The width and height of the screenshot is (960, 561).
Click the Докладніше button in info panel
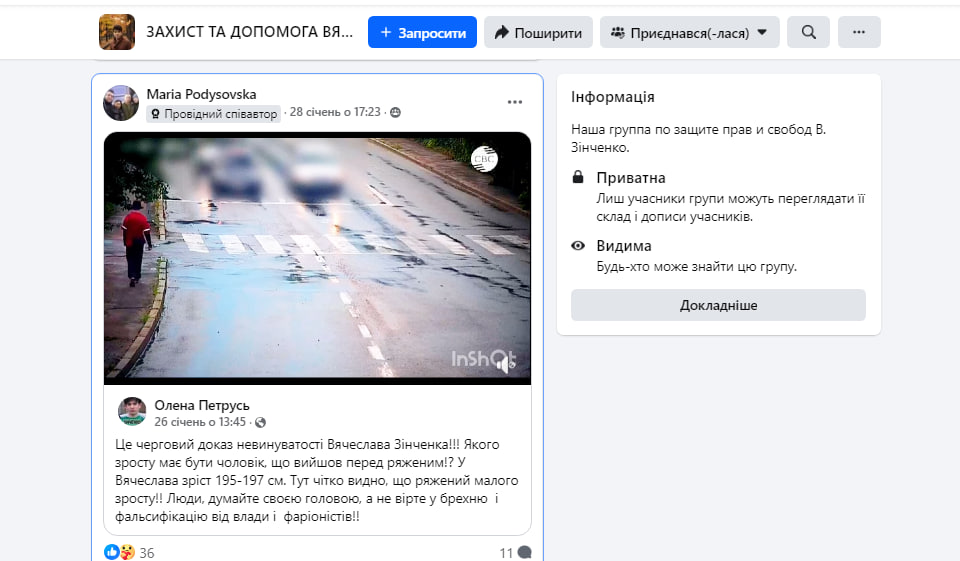coord(718,305)
